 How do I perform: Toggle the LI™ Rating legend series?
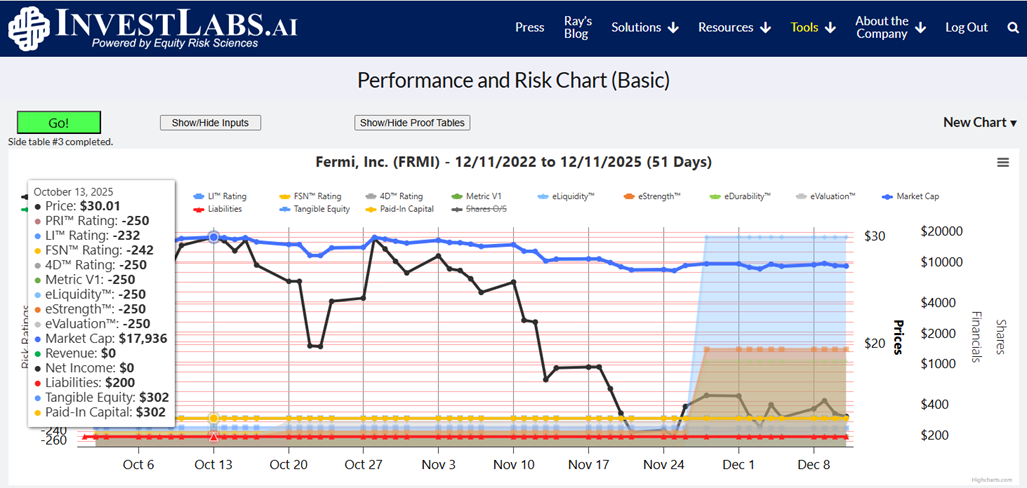226,197
